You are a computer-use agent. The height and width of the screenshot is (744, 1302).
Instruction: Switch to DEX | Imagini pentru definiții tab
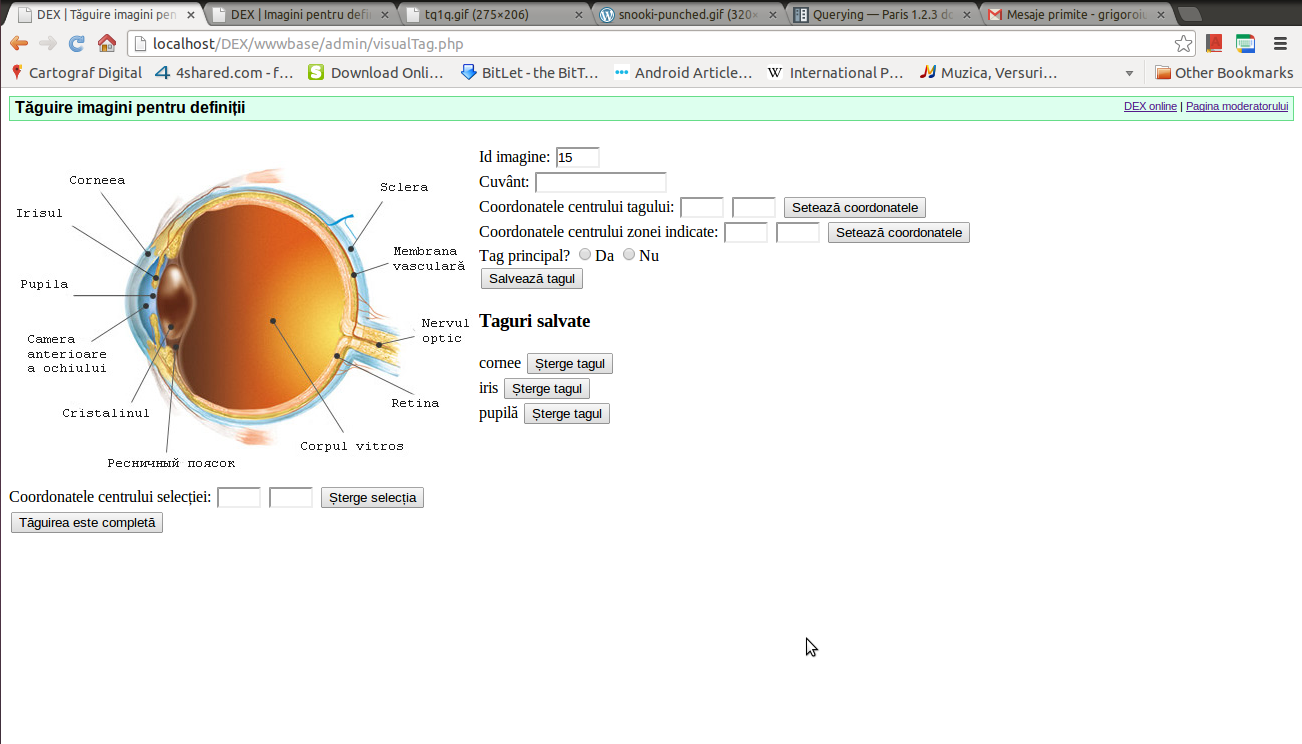click(x=300, y=15)
